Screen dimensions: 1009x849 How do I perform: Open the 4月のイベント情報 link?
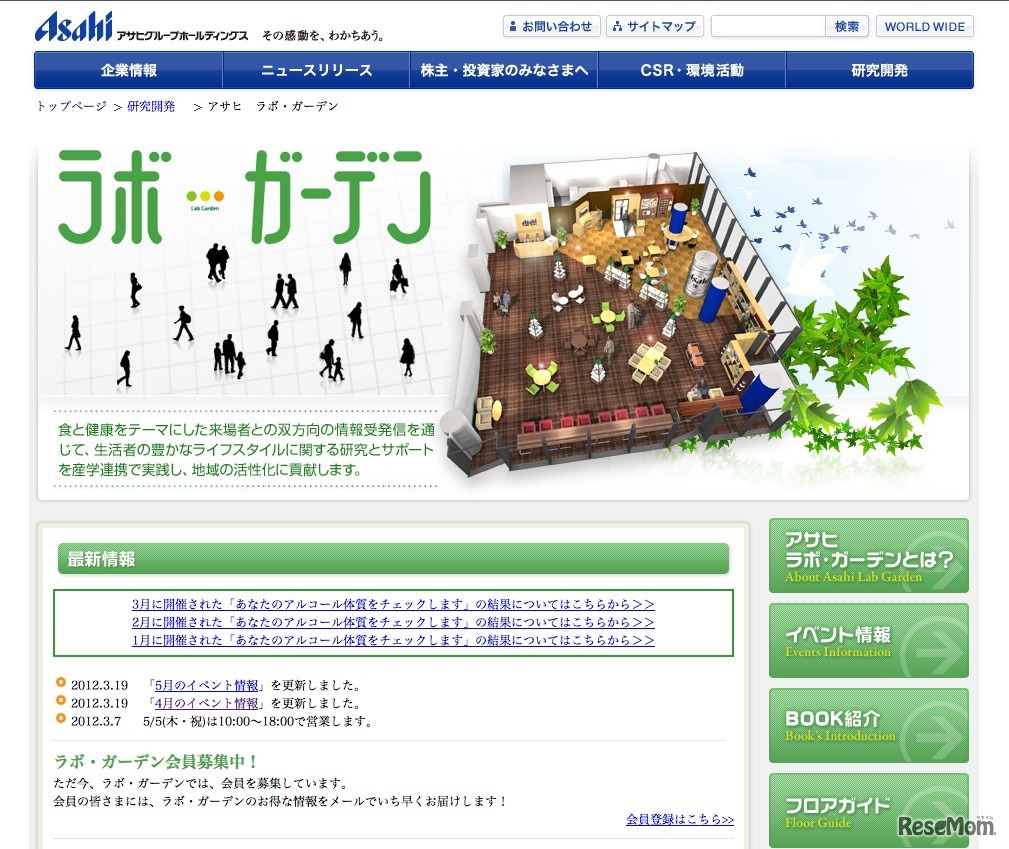207,703
